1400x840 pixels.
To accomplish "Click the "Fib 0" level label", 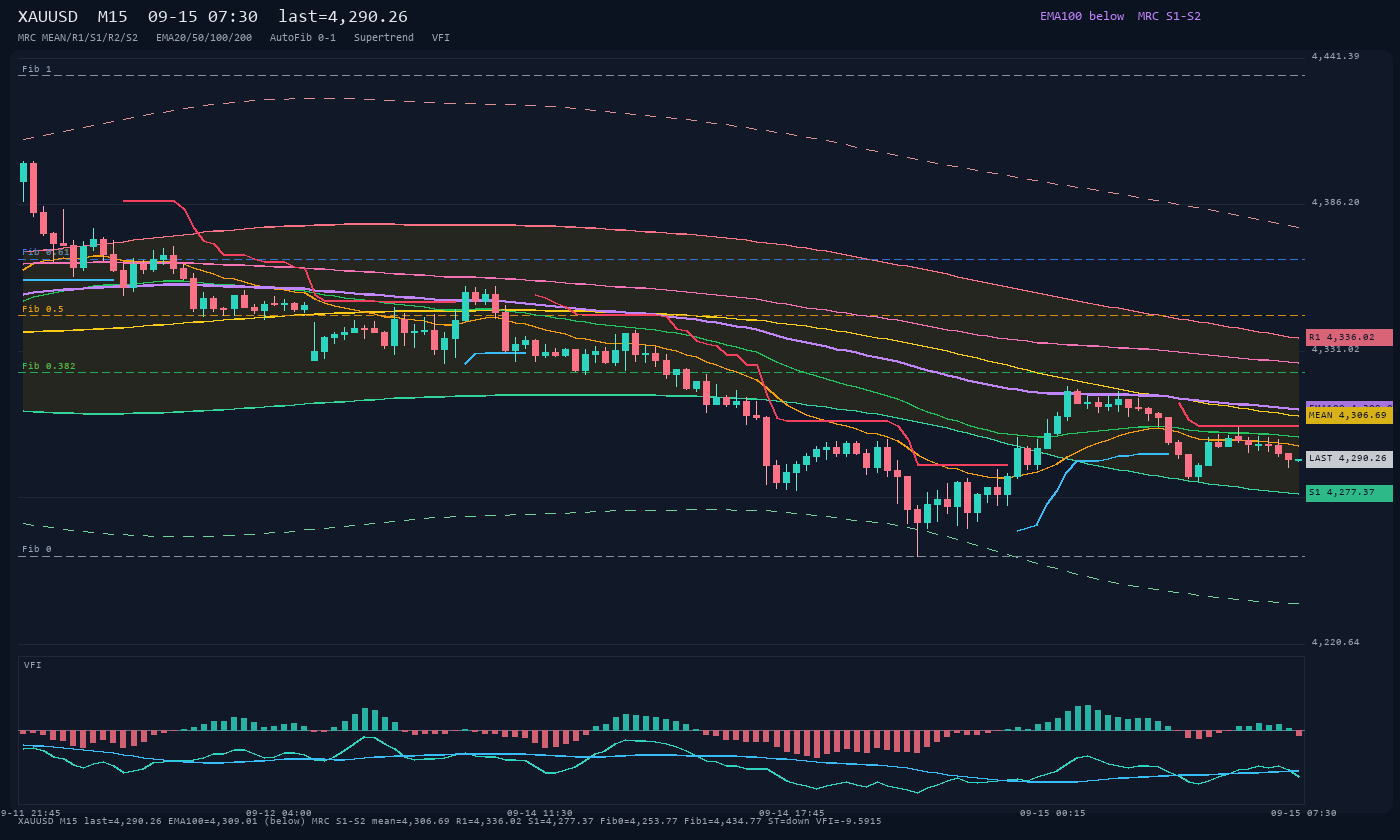I will [x=37, y=549].
